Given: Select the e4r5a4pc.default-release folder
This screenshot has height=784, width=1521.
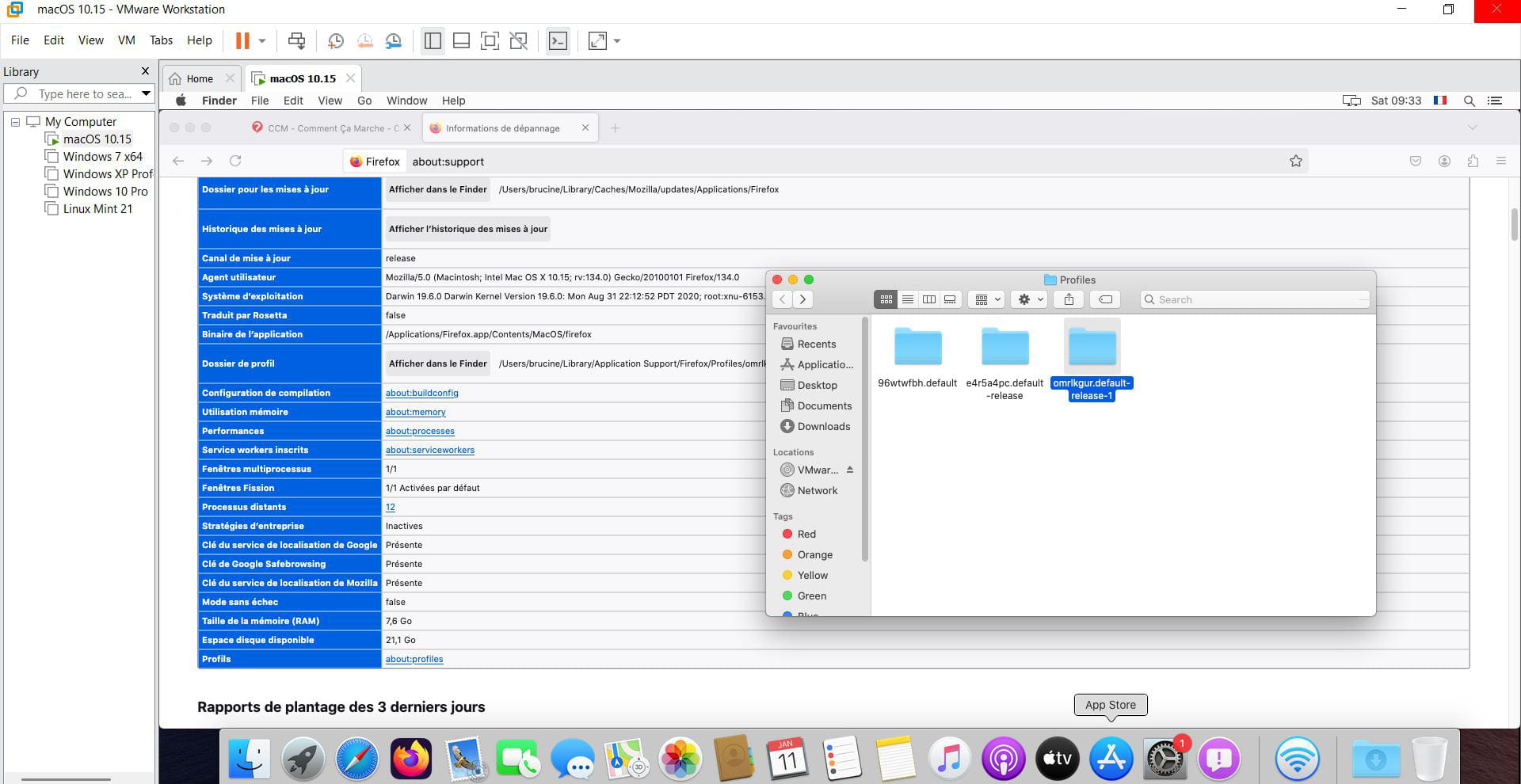Looking at the screenshot, I should (x=1004, y=363).
